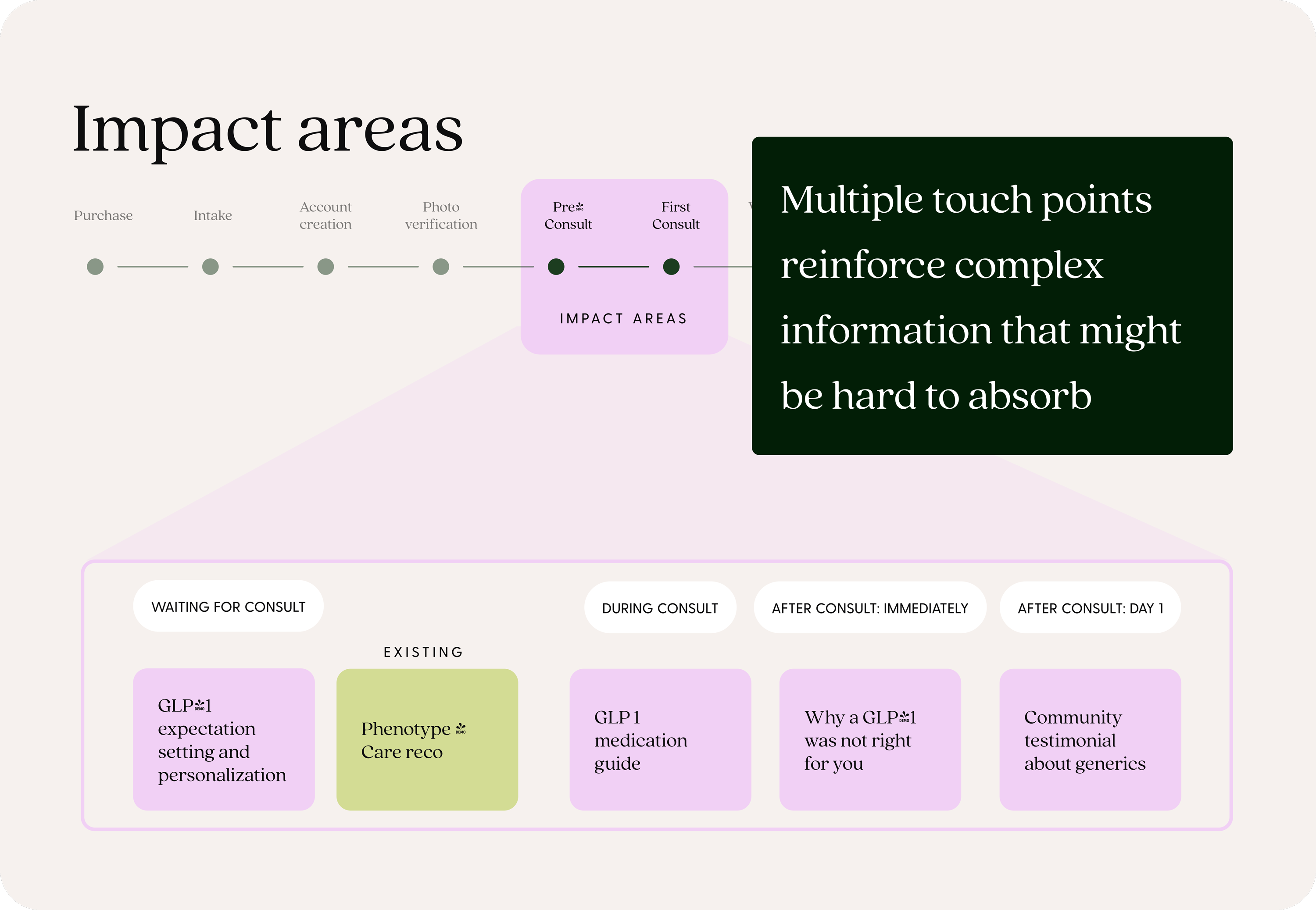Open the GLP 1 medication guide card
The width and height of the screenshot is (1316, 910).
pos(660,739)
